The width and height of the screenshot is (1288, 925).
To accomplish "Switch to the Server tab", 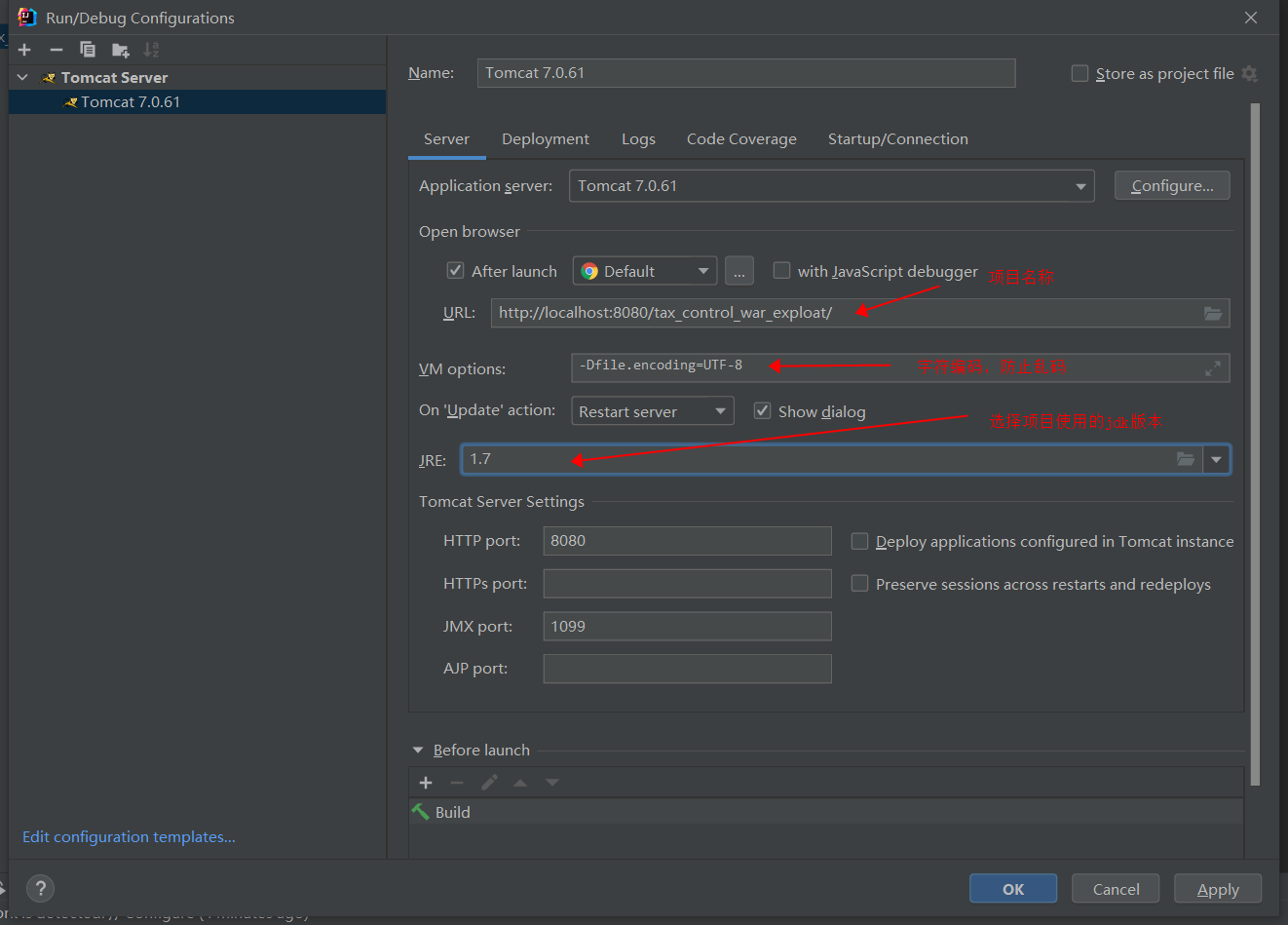I will (446, 139).
